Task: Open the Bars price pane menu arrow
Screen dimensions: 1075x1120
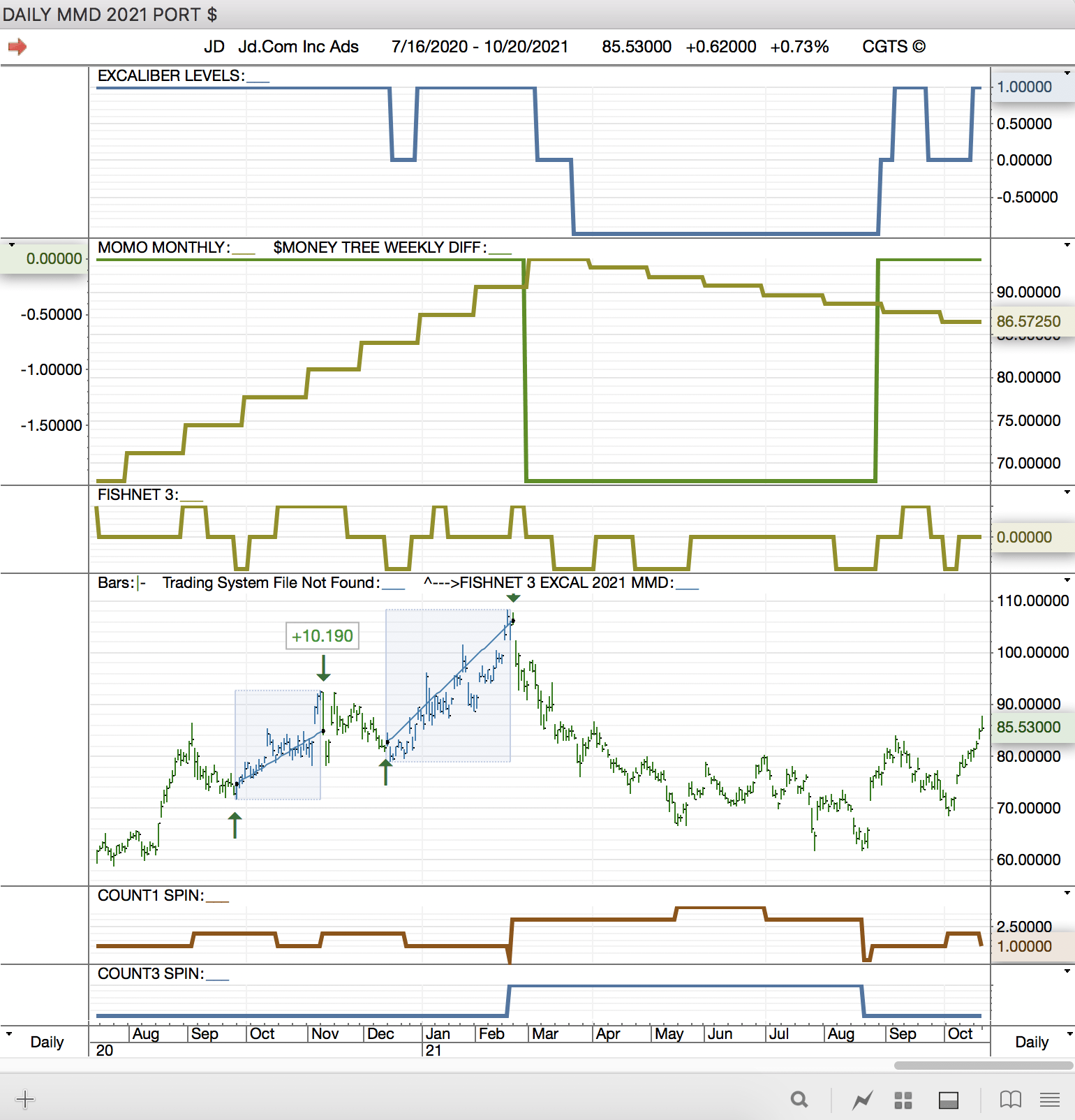Action: click(x=1067, y=580)
